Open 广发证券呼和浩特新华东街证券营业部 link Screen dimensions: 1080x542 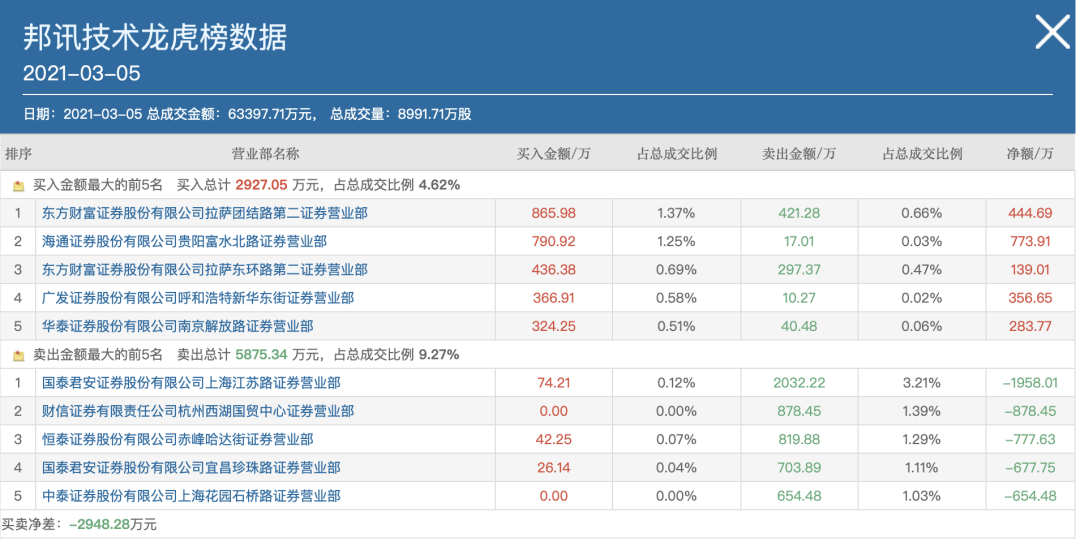click(197, 298)
